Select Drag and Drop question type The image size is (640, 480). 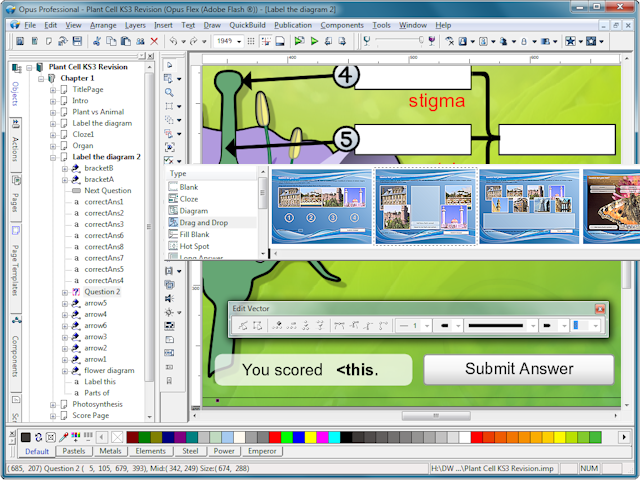click(202, 222)
